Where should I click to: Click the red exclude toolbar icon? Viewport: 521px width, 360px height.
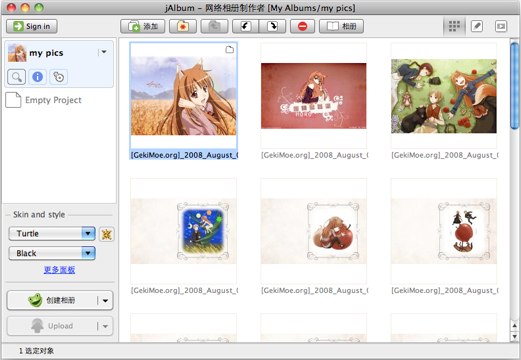tap(302, 26)
